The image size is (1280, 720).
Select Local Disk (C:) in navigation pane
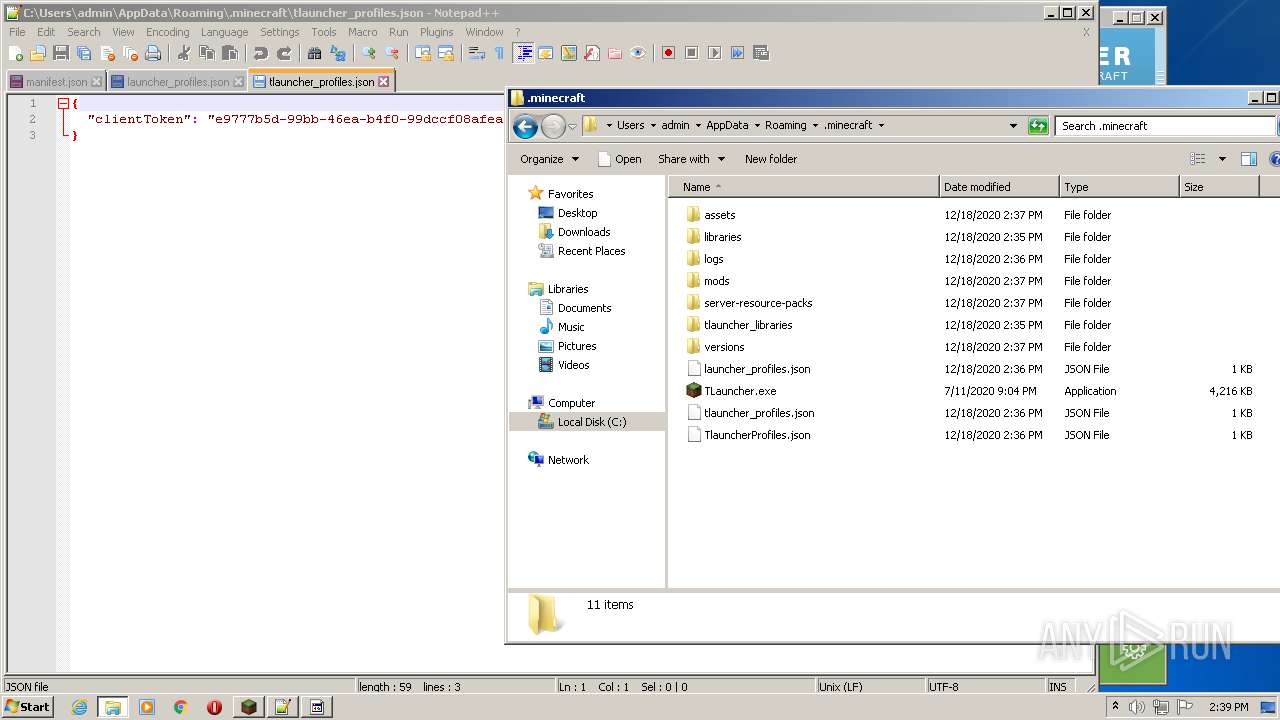(592, 422)
